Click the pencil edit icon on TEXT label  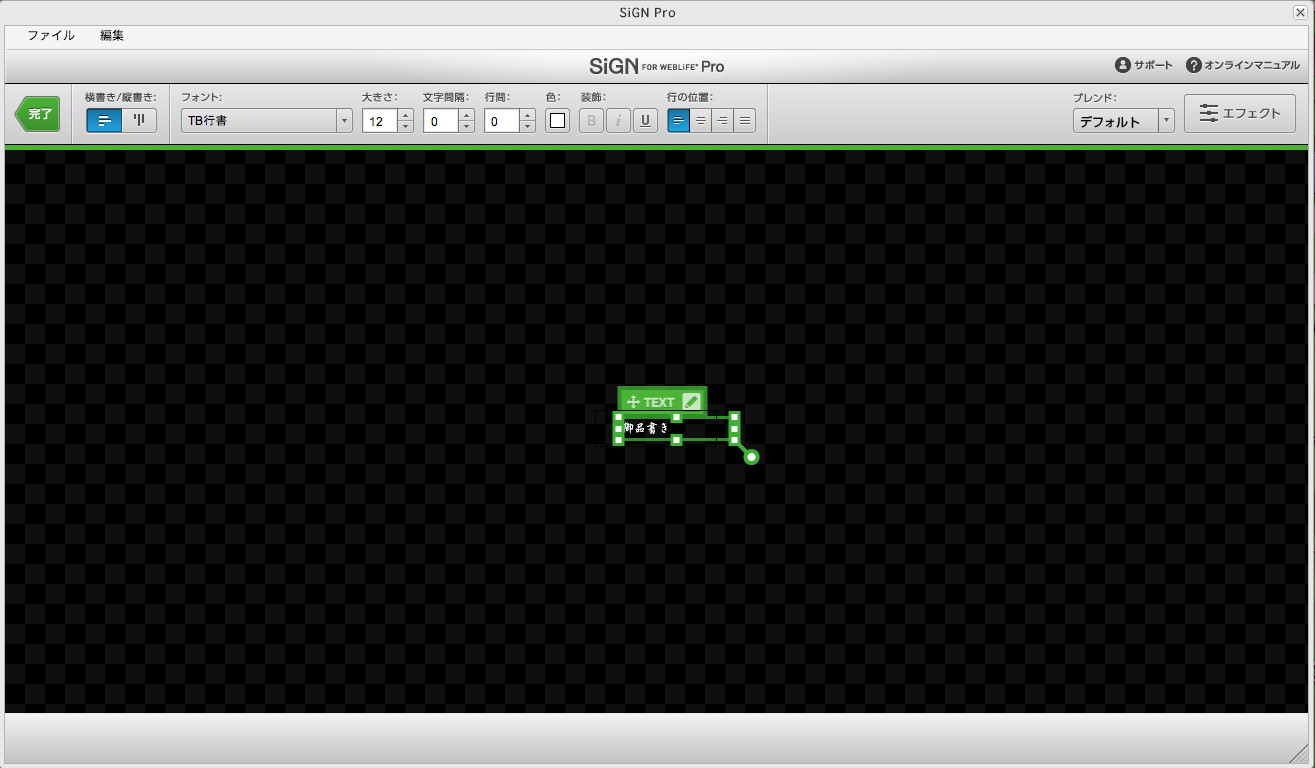[692, 400]
